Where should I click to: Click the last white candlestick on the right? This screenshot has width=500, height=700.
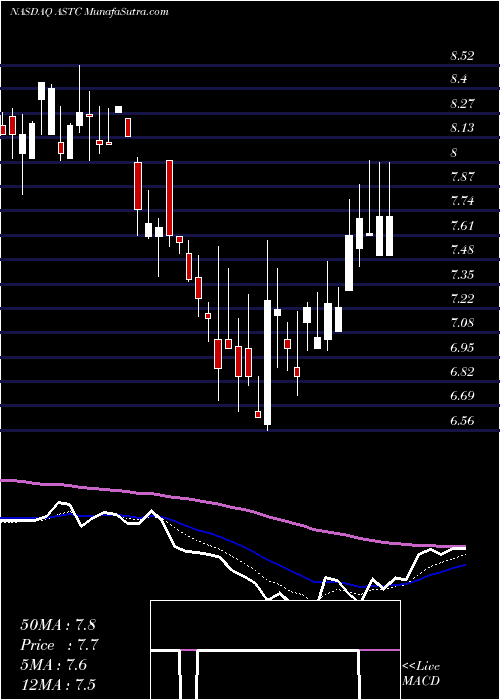coord(389,236)
